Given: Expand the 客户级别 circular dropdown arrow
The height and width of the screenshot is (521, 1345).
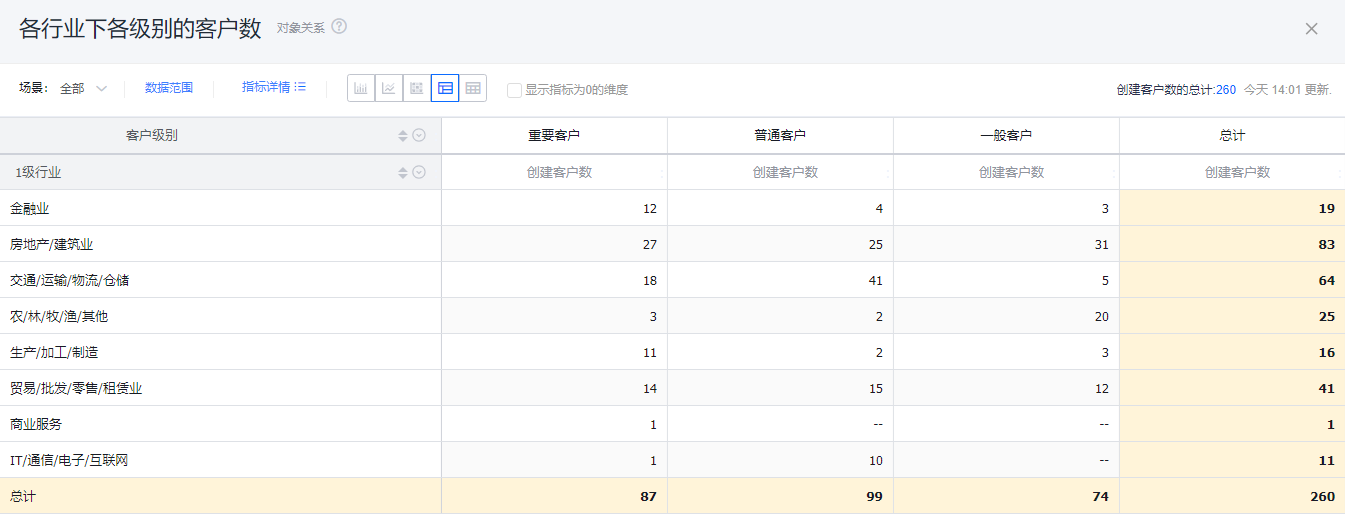Looking at the screenshot, I should click(420, 136).
